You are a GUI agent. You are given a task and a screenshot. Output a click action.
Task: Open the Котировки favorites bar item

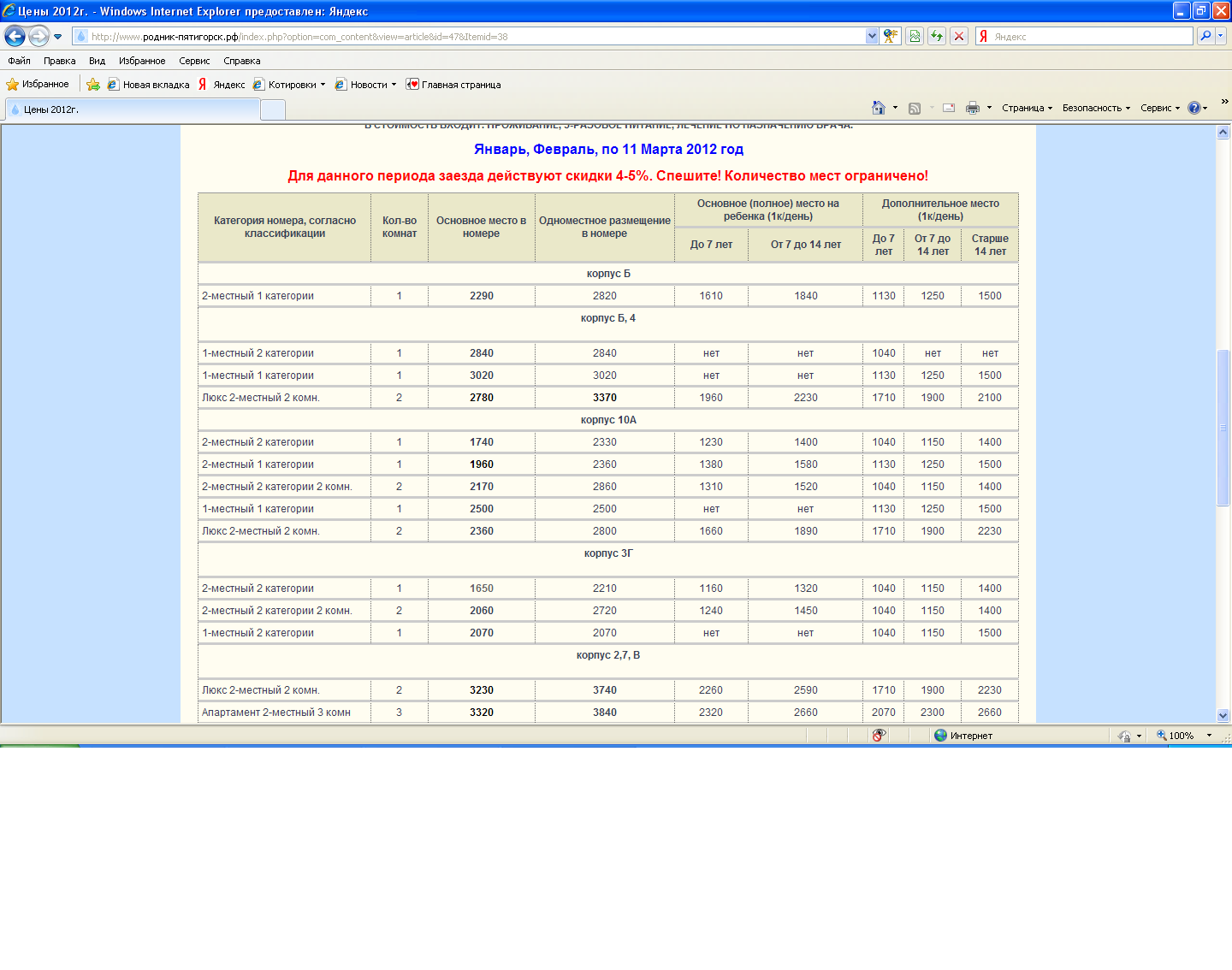[289, 85]
